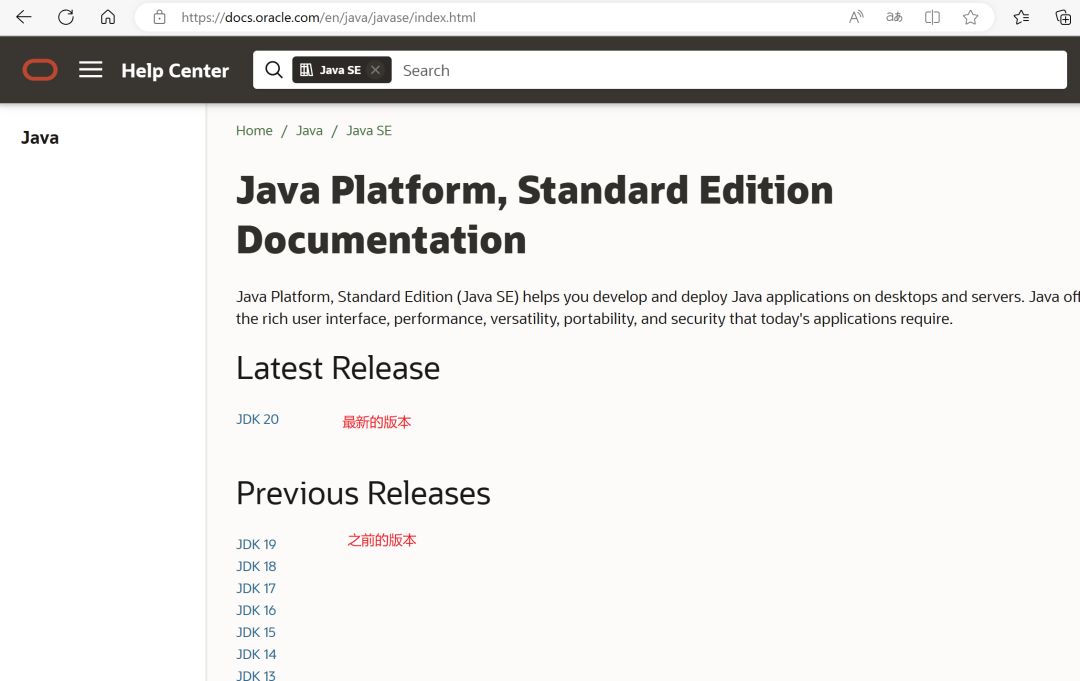Go back with the browser back arrow
The height and width of the screenshot is (681, 1080).
(23, 17)
